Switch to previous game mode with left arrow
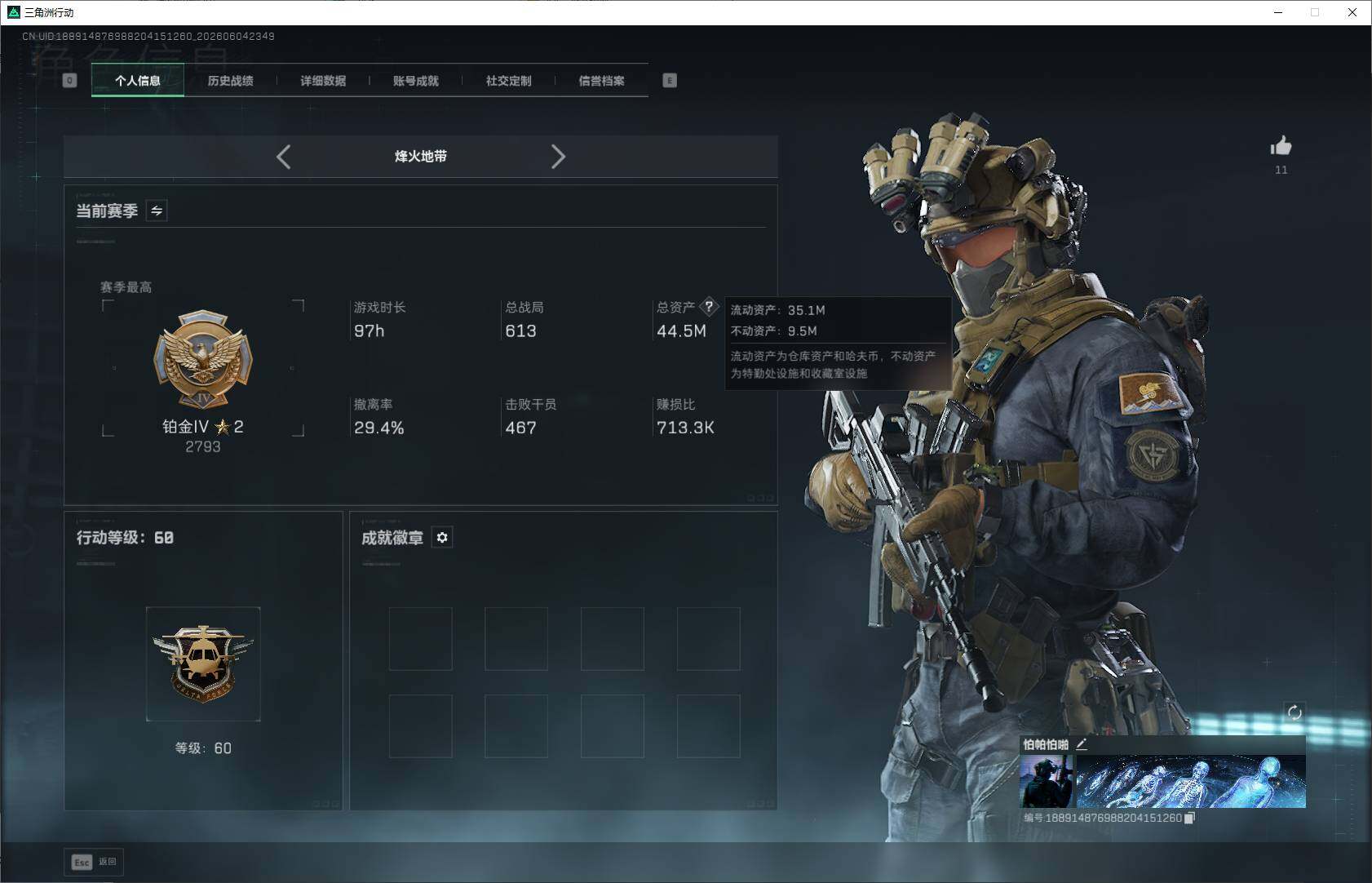1372x883 pixels. (x=284, y=157)
